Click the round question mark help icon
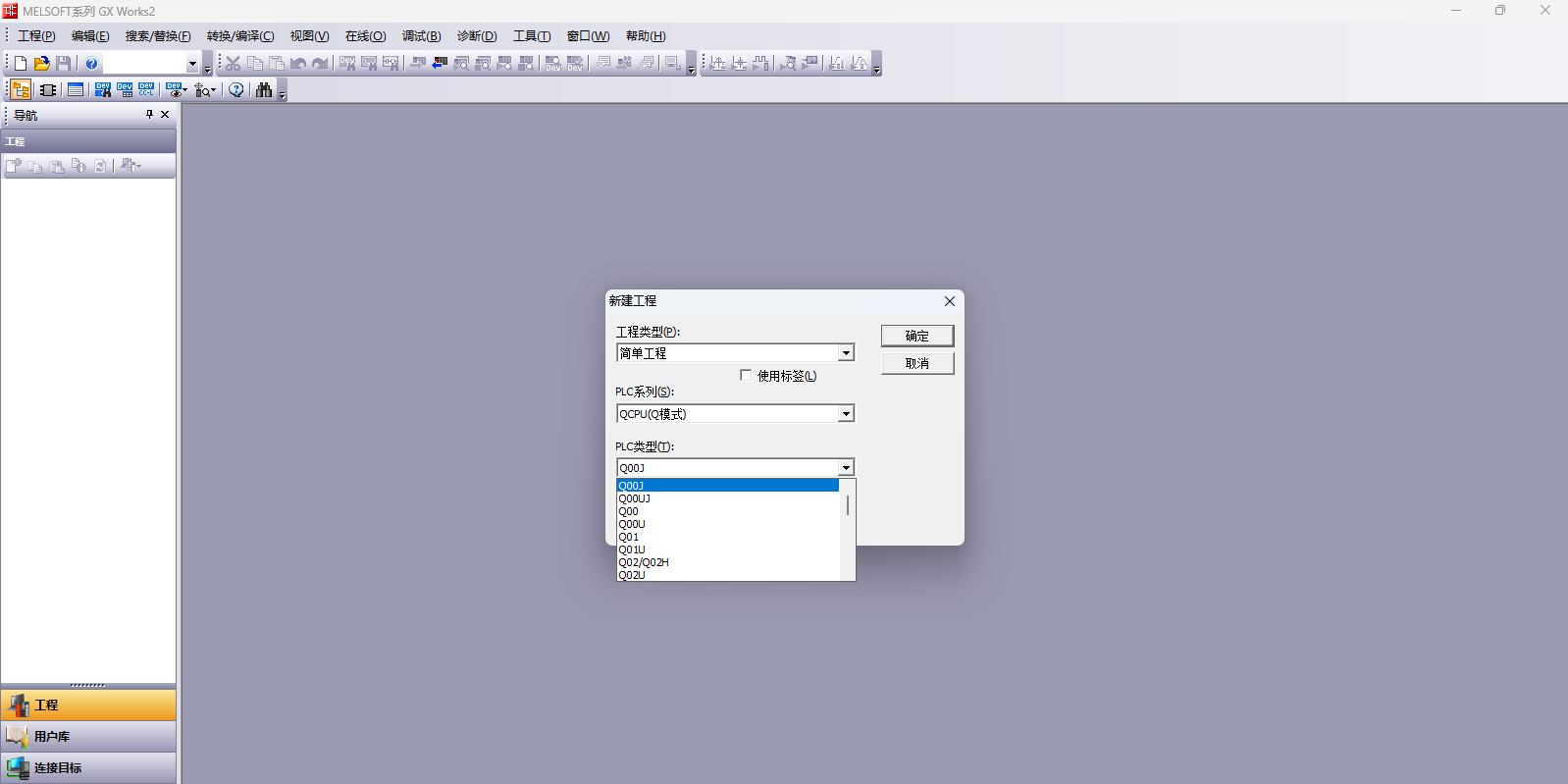Viewport: 1568px width, 784px height. pyautogui.click(x=236, y=89)
